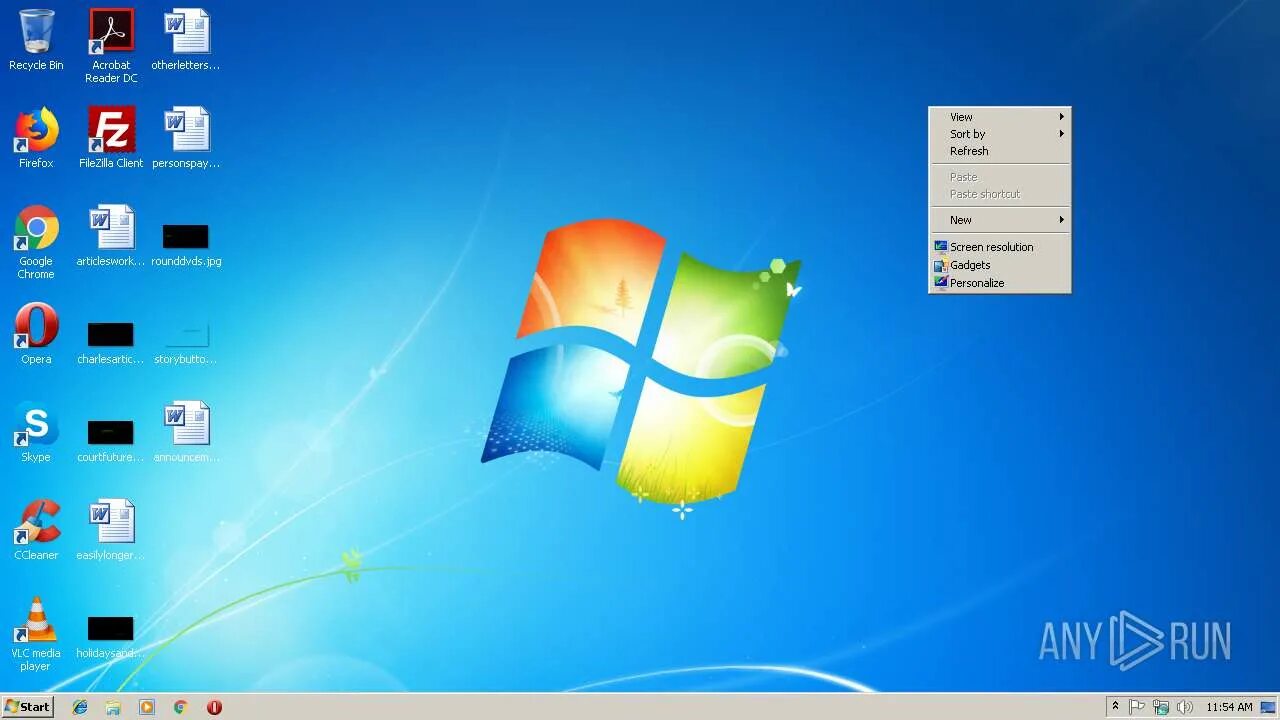Open FileZilla Client
The width and height of the screenshot is (1280, 720).
click(110, 131)
